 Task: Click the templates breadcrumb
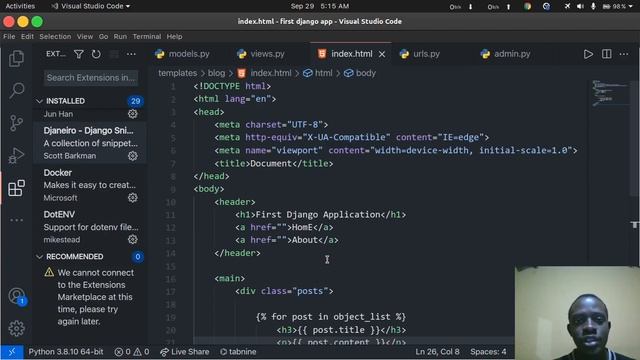(178, 73)
